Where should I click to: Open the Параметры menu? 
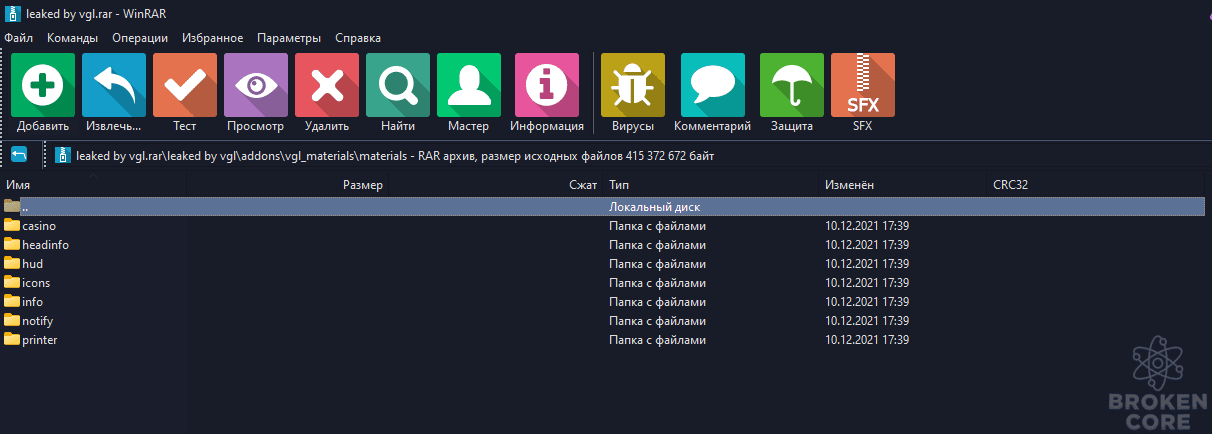[289, 38]
